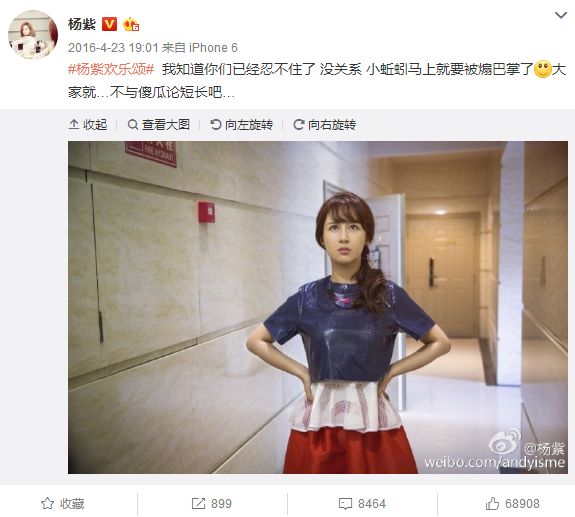The image size is (575, 517).
Task: Rotate image left with 向左旋转
Action: point(242,125)
